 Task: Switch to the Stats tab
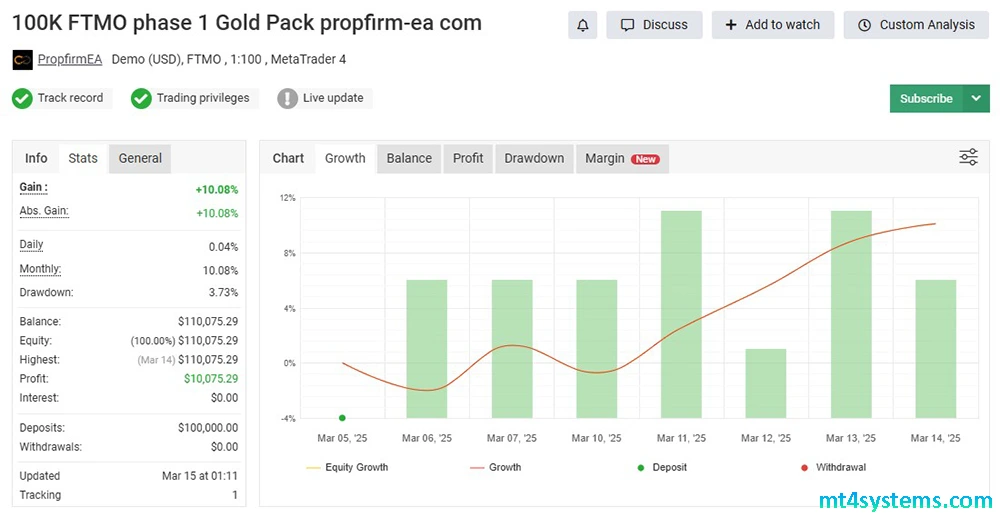pyautogui.click(x=83, y=158)
